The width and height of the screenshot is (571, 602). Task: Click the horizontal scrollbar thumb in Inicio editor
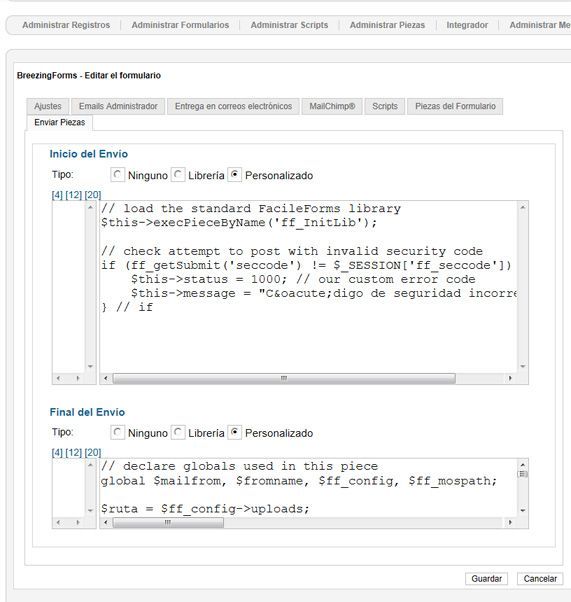pos(284,379)
